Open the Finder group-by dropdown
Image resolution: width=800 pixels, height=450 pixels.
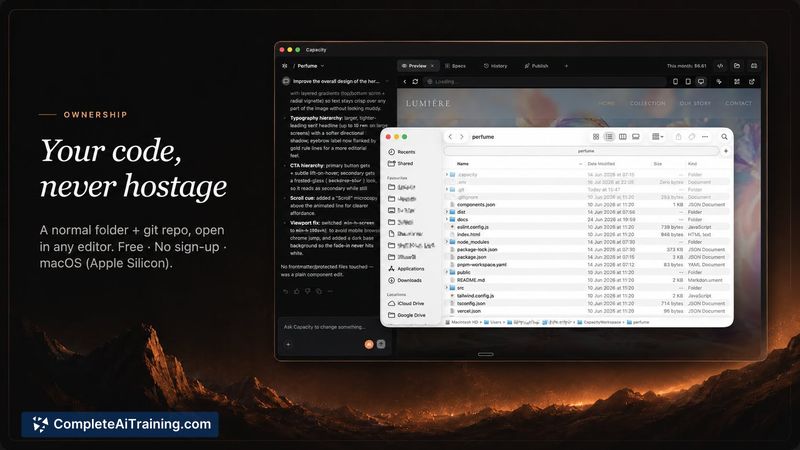pyautogui.click(x=658, y=137)
